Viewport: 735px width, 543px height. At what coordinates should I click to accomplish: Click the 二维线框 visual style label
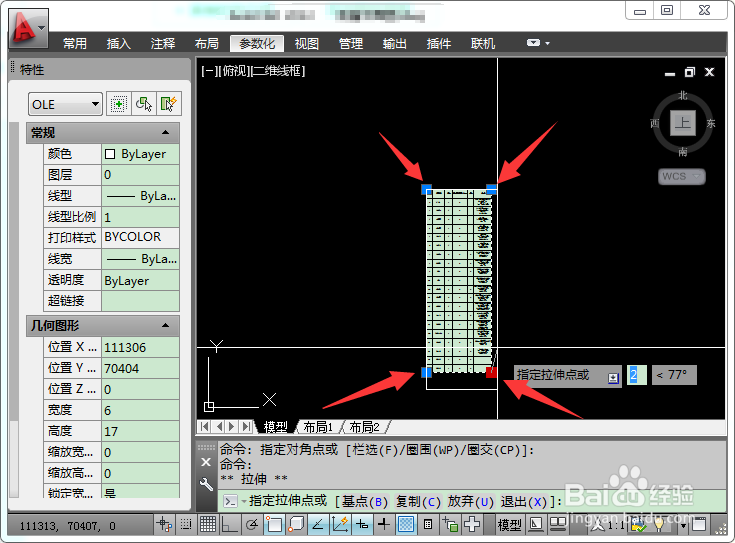tap(278, 71)
